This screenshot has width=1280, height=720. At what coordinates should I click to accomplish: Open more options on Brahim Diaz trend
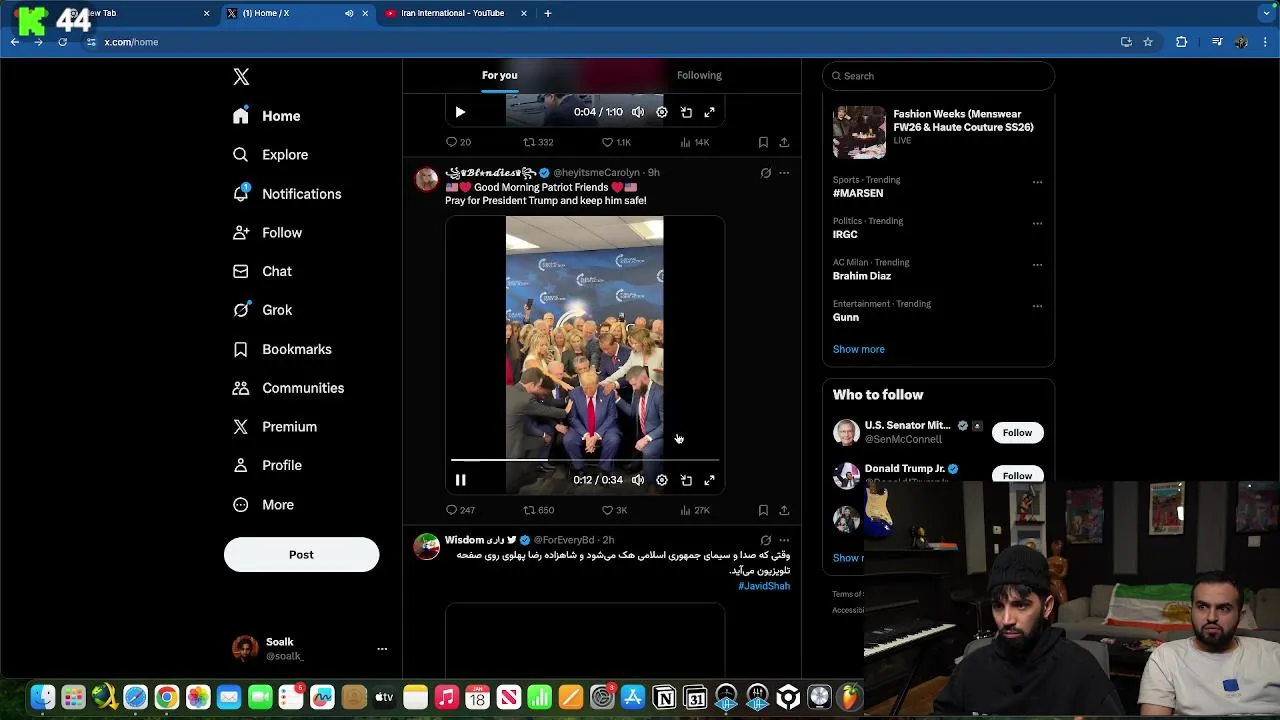pos(1037,265)
